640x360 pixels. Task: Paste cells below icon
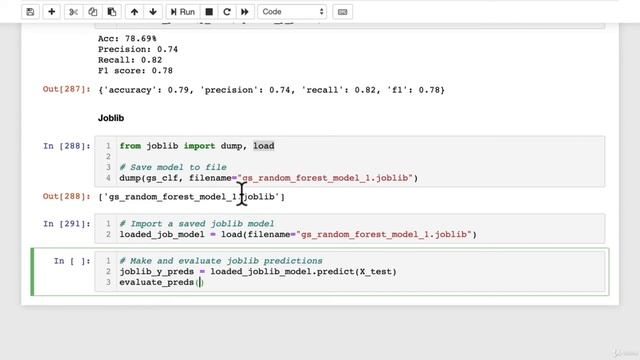point(112,12)
